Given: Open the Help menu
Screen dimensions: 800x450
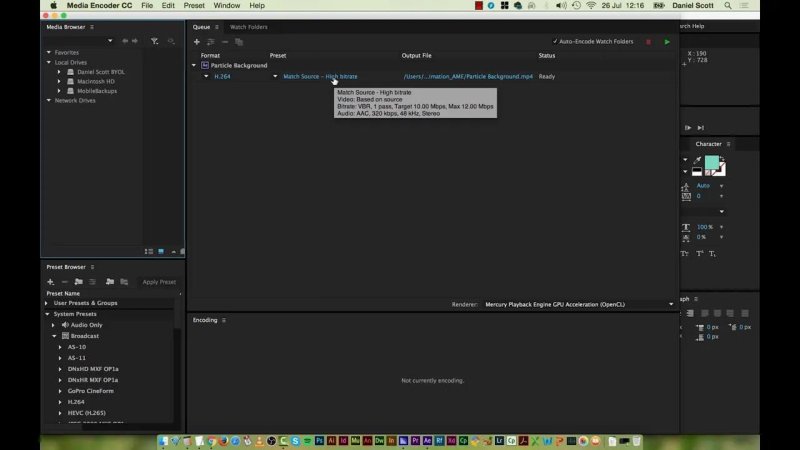Looking at the screenshot, I should (257, 6).
